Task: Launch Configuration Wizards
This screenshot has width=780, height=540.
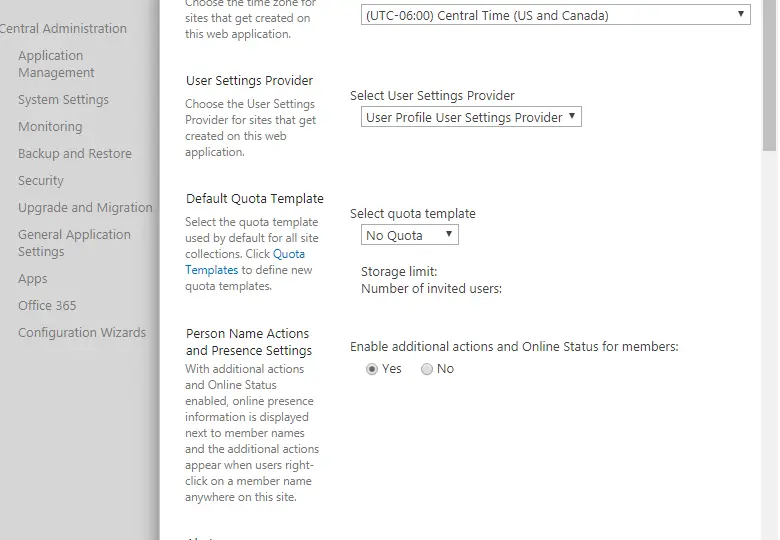Action: 82,333
